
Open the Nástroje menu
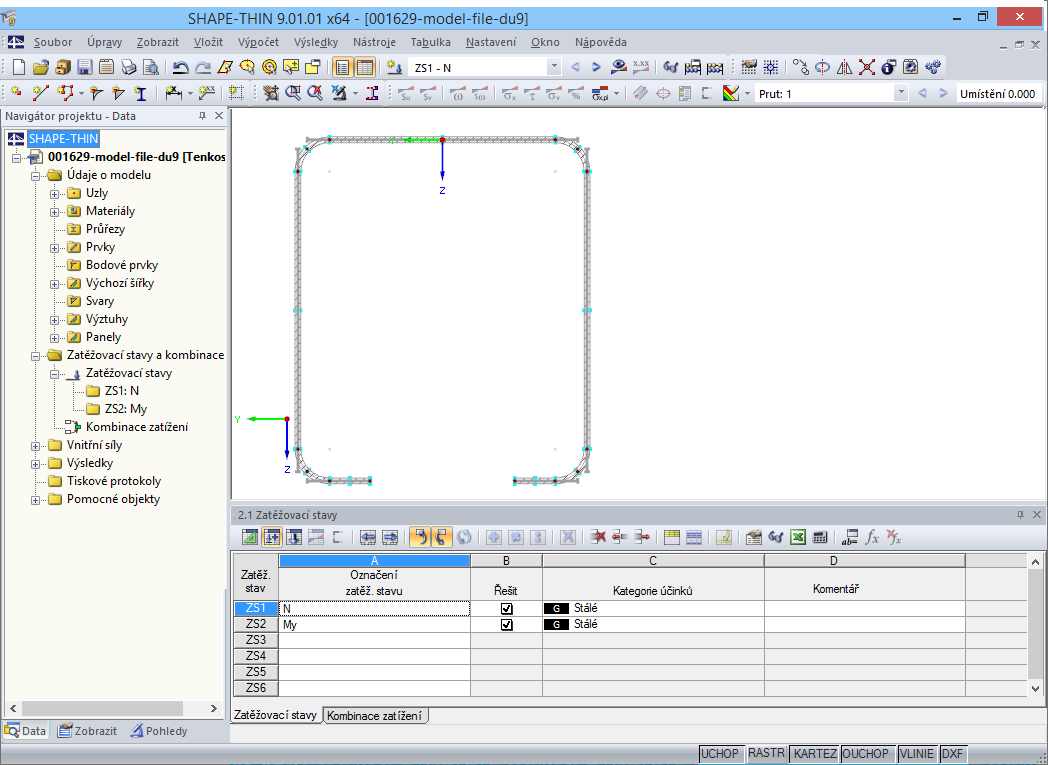point(374,42)
